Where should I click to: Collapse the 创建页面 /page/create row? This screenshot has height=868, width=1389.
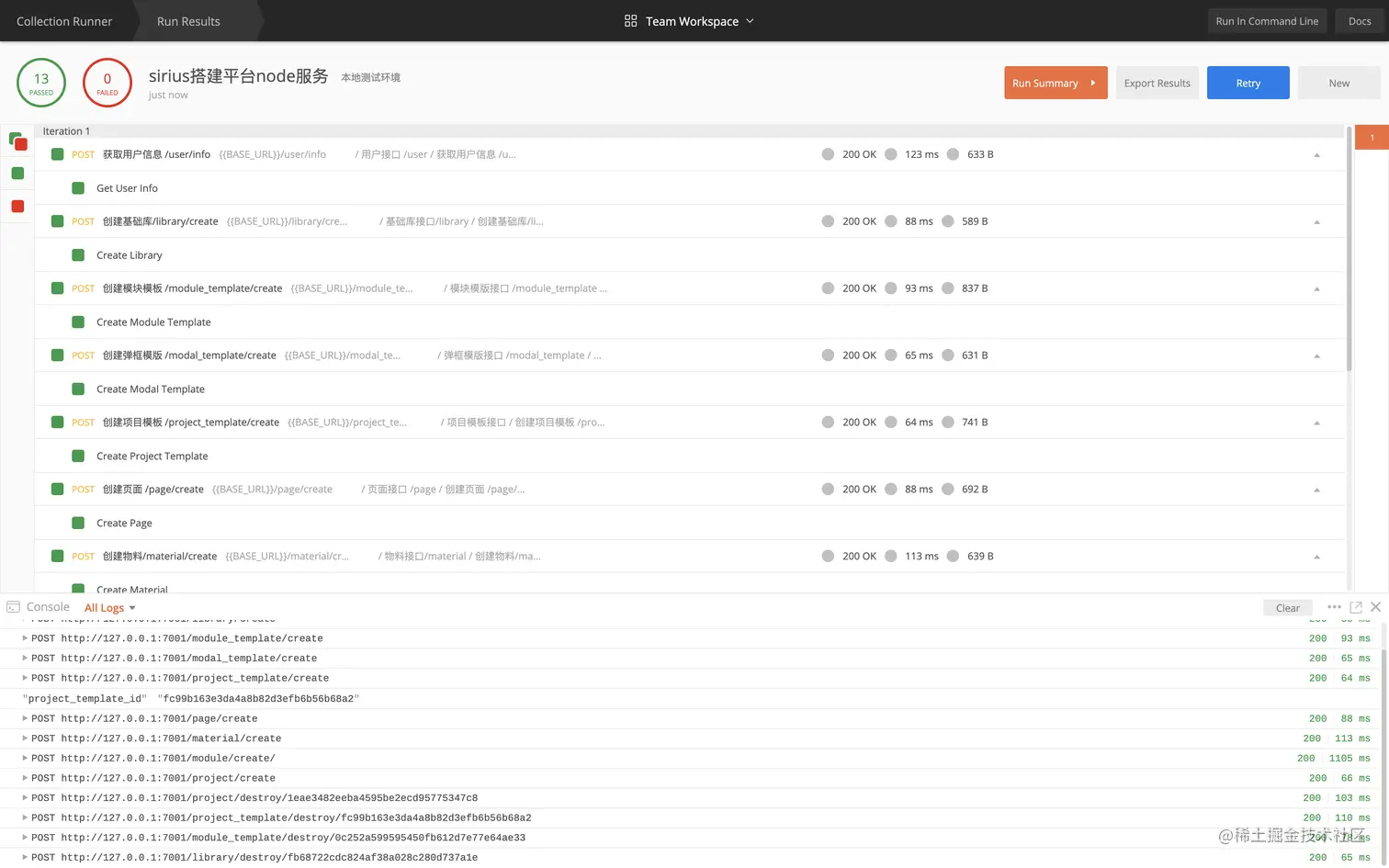[1316, 490]
